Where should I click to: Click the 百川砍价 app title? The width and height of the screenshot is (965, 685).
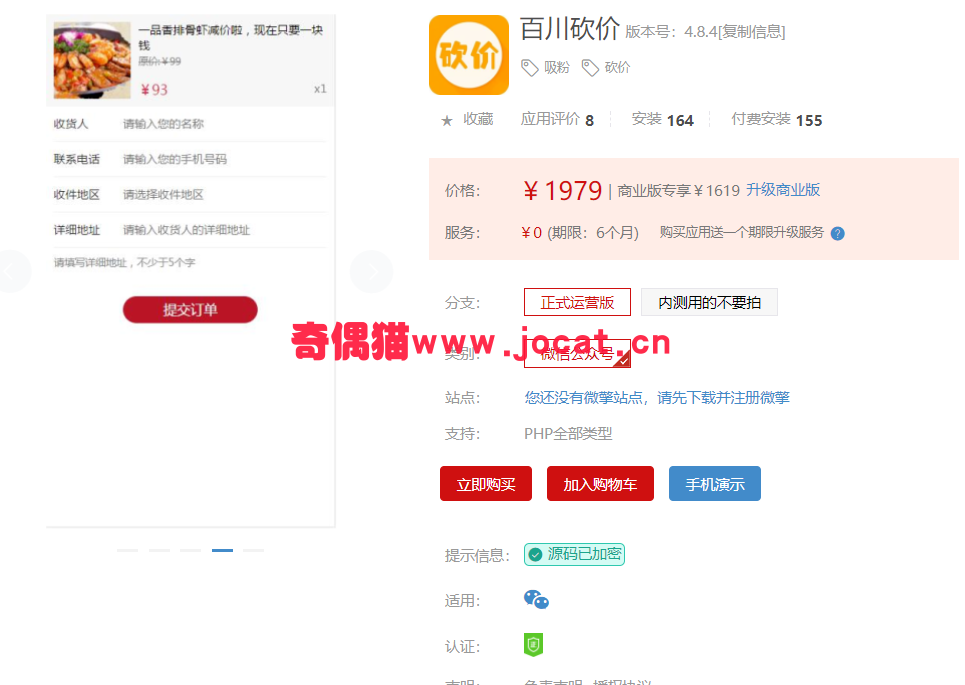[x=570, y=29]
